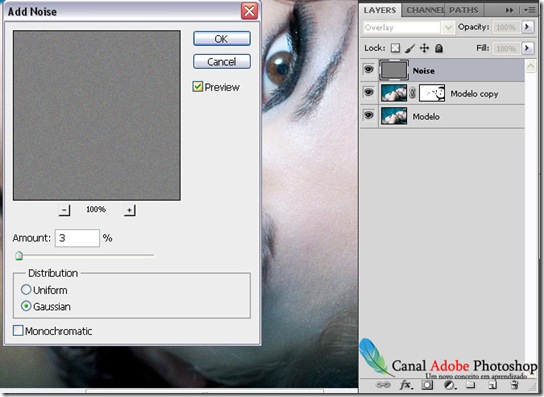The width and height of the screenshot is (544, 397).
Task: Click the Link Layers icon
Action: click(383, 385)
